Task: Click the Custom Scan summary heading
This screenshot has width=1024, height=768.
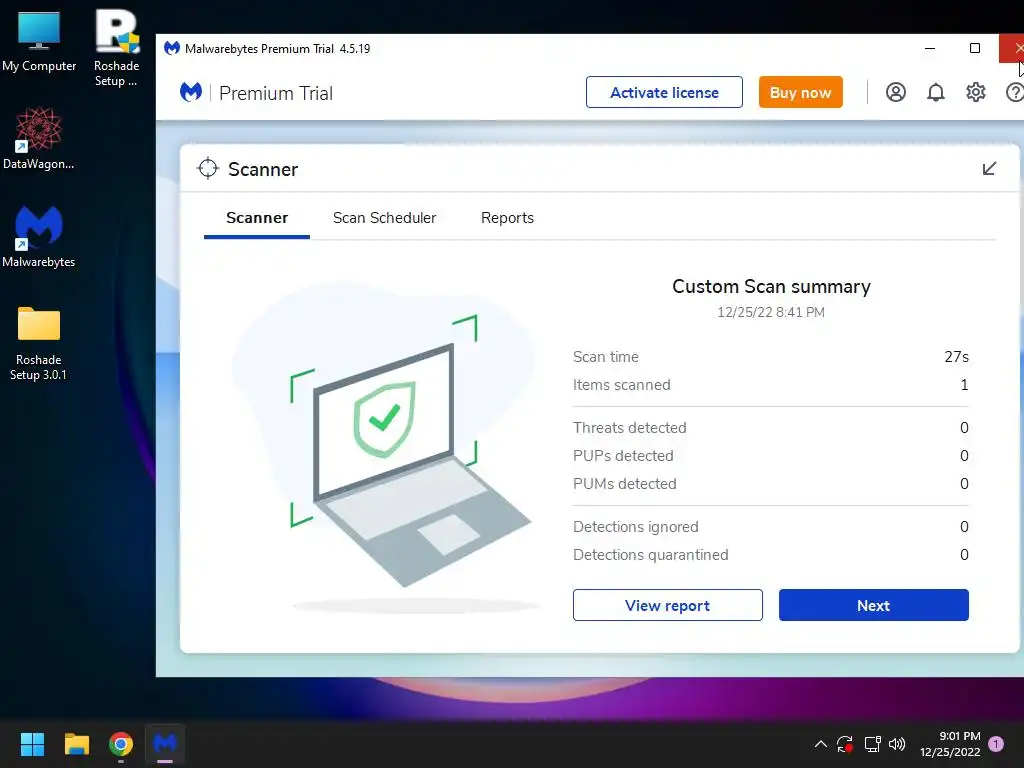Action: (771, 287)
